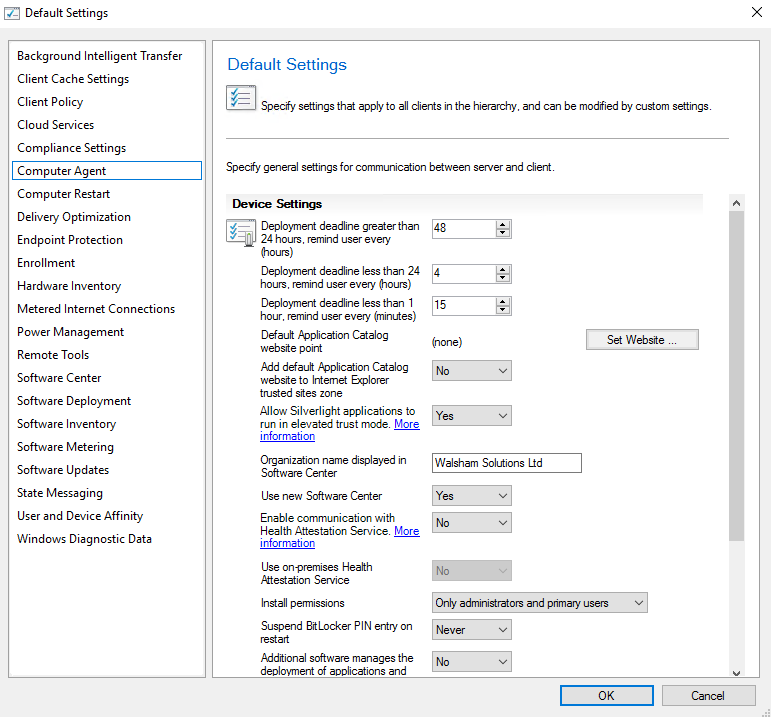This screenshot has height=717, width=771.
Task: Open the Install permissions dropdown
Action: pyautogui.click(x=539, y=603)
